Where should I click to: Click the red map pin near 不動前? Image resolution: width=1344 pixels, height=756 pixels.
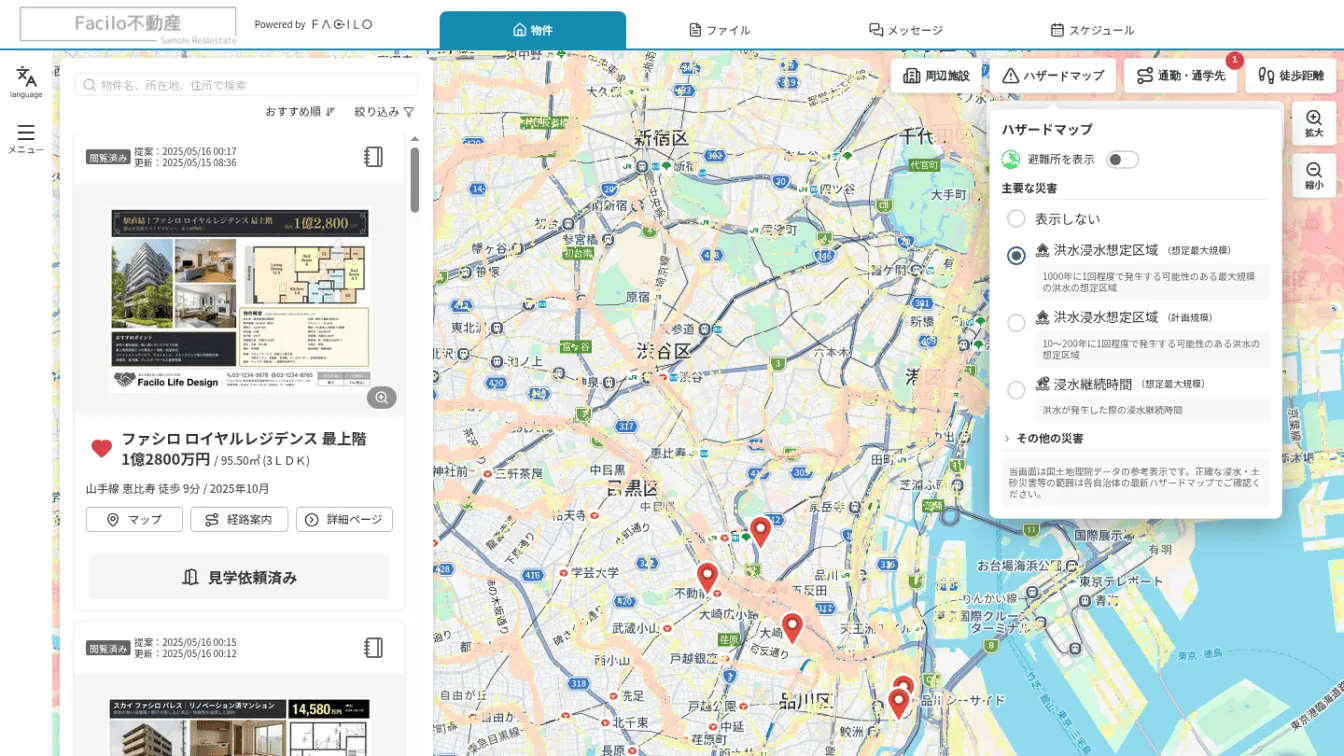tap(707, 579)
